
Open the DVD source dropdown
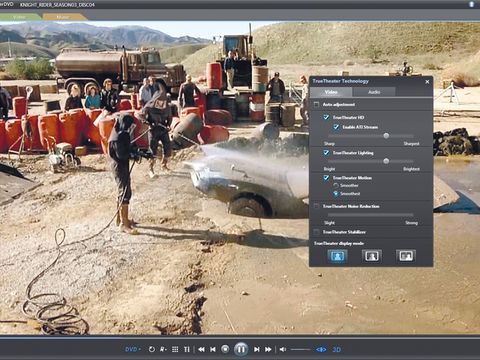tap(133, 349)
